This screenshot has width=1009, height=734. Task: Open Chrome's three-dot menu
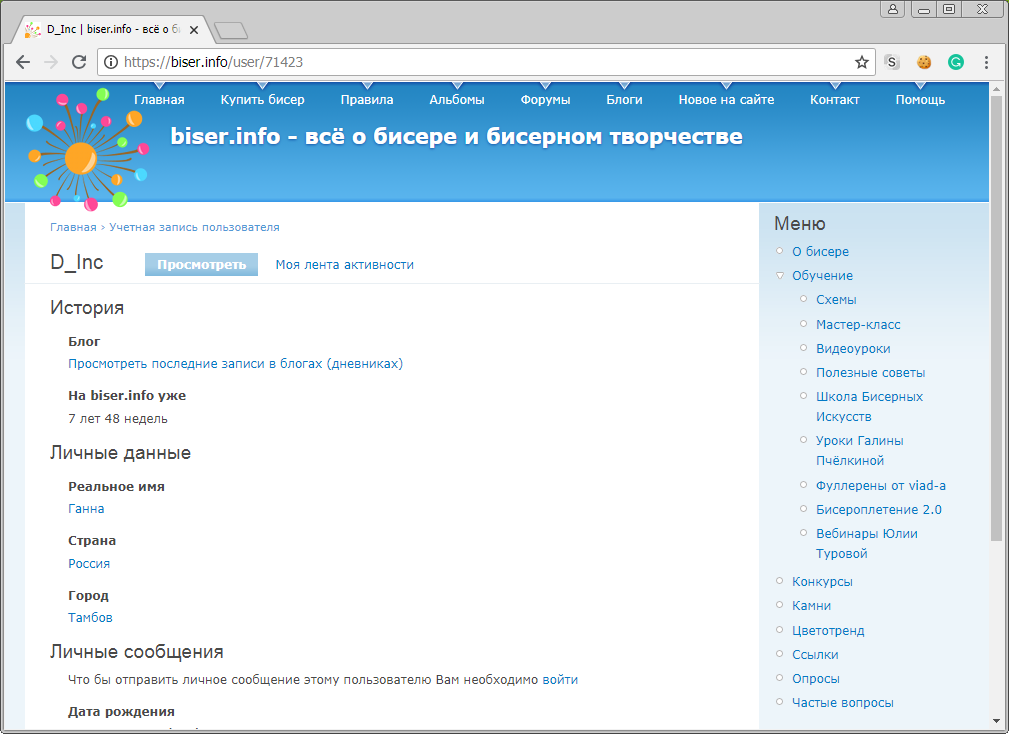987,62
